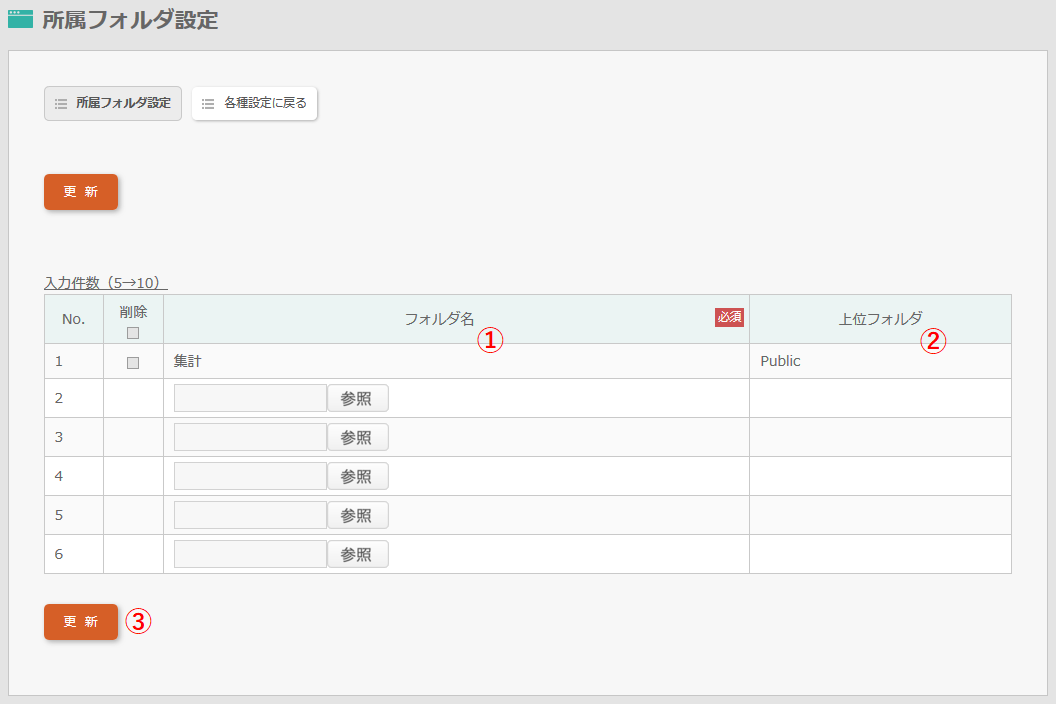
Task: Click the 各種設定に戻る list icon
Action: 208,103
